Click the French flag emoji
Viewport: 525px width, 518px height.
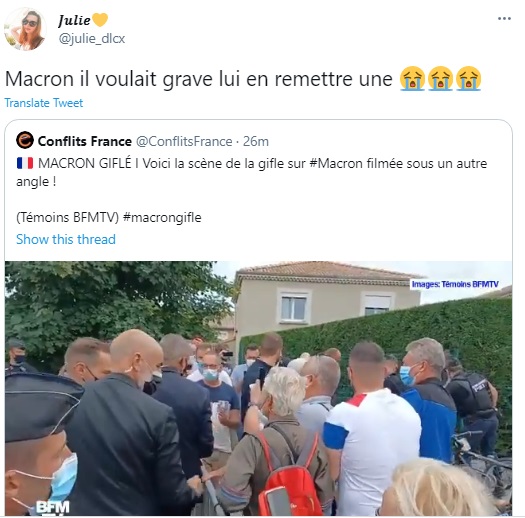pos(25,163)
